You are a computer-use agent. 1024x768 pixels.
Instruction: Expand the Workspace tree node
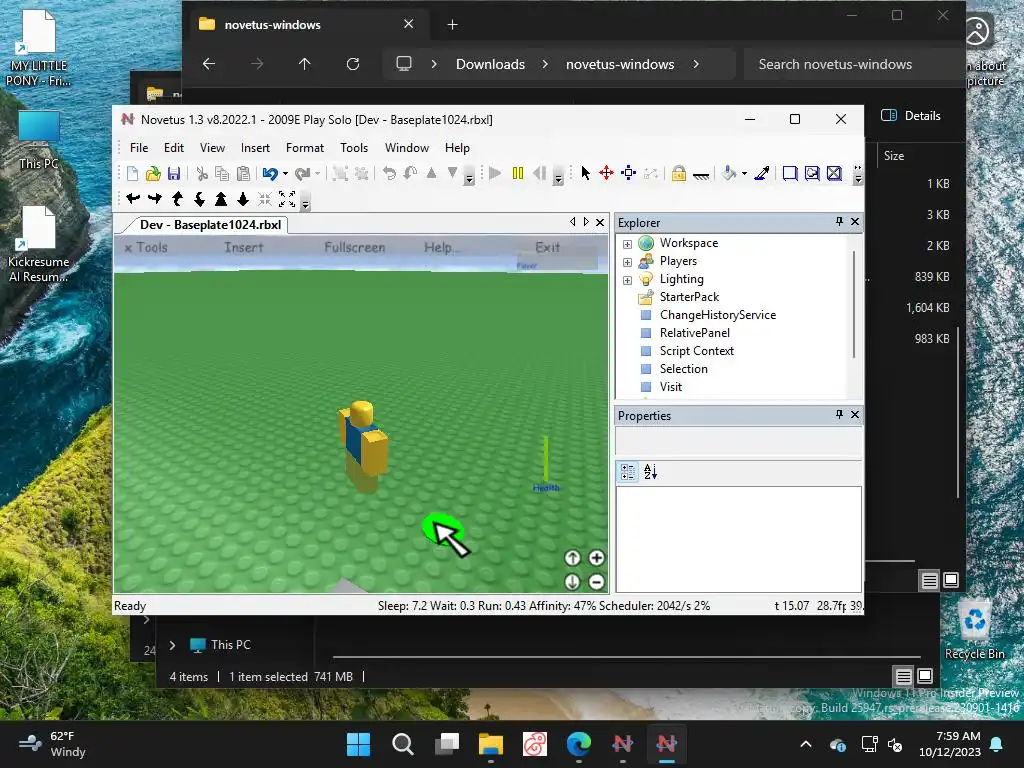point(627,244)
